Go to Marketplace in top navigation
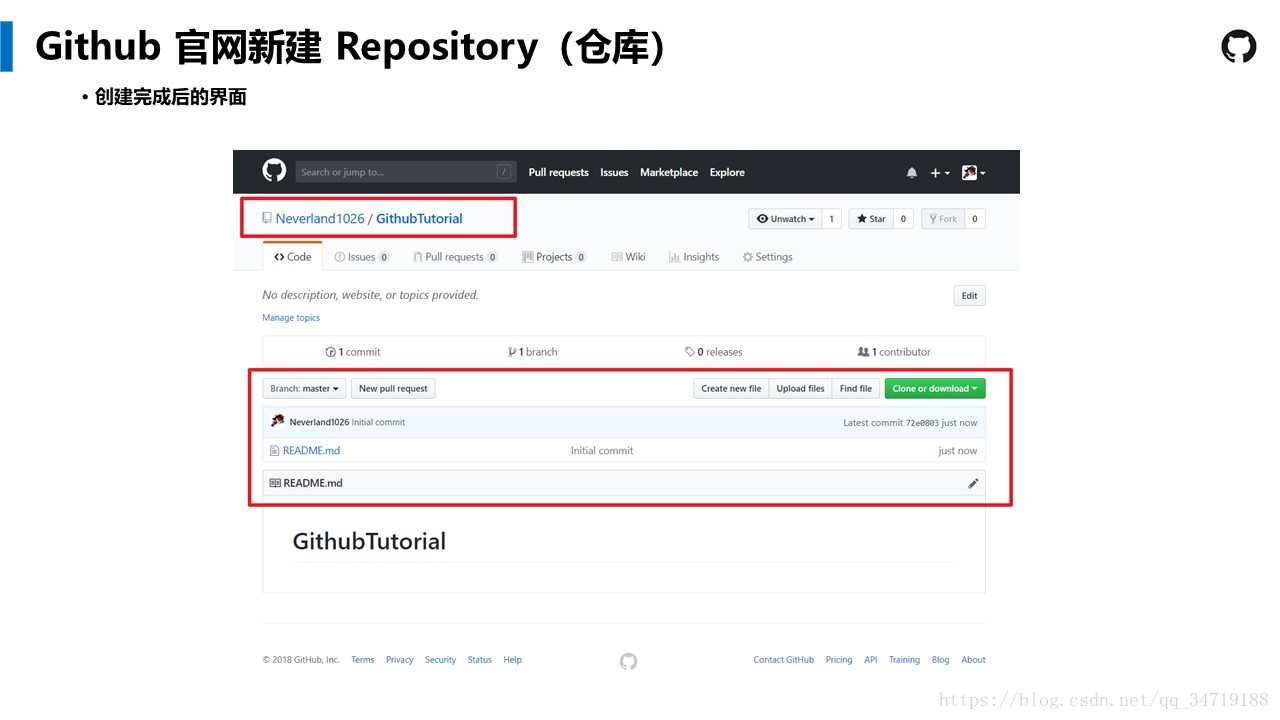The height and width of the screenshot is (720, 1280). [x=669, y=173]
